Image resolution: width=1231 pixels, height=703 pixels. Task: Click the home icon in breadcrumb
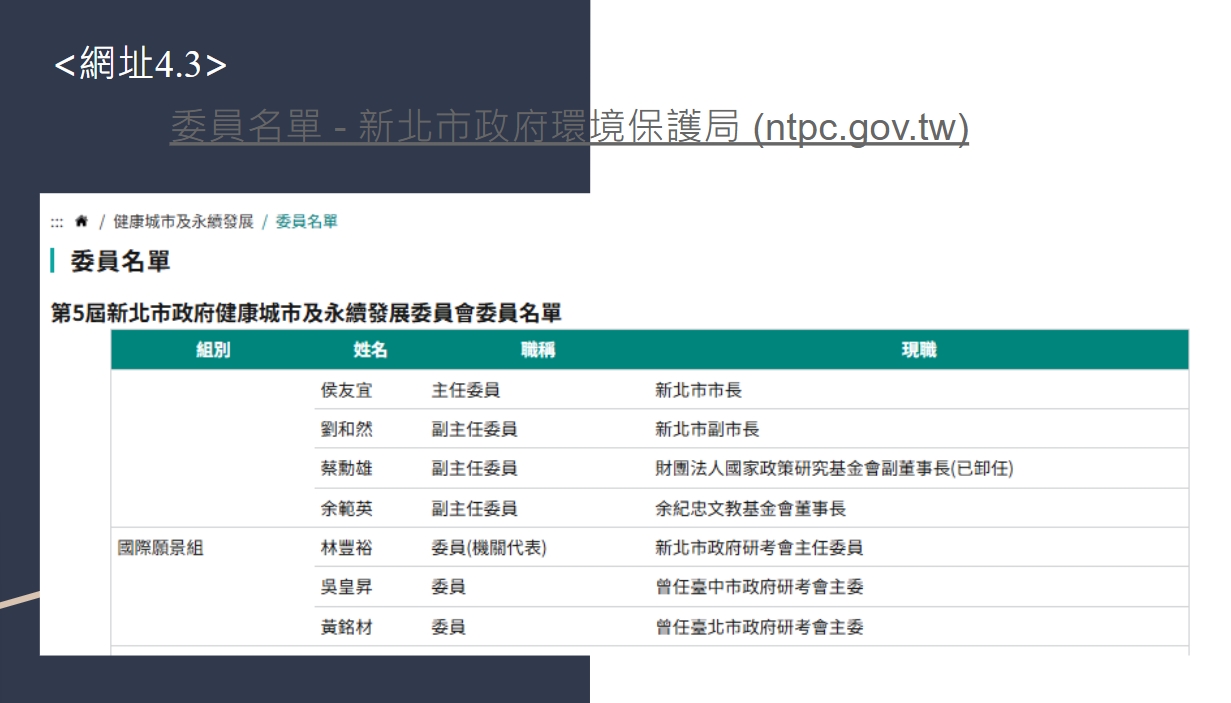81,221
